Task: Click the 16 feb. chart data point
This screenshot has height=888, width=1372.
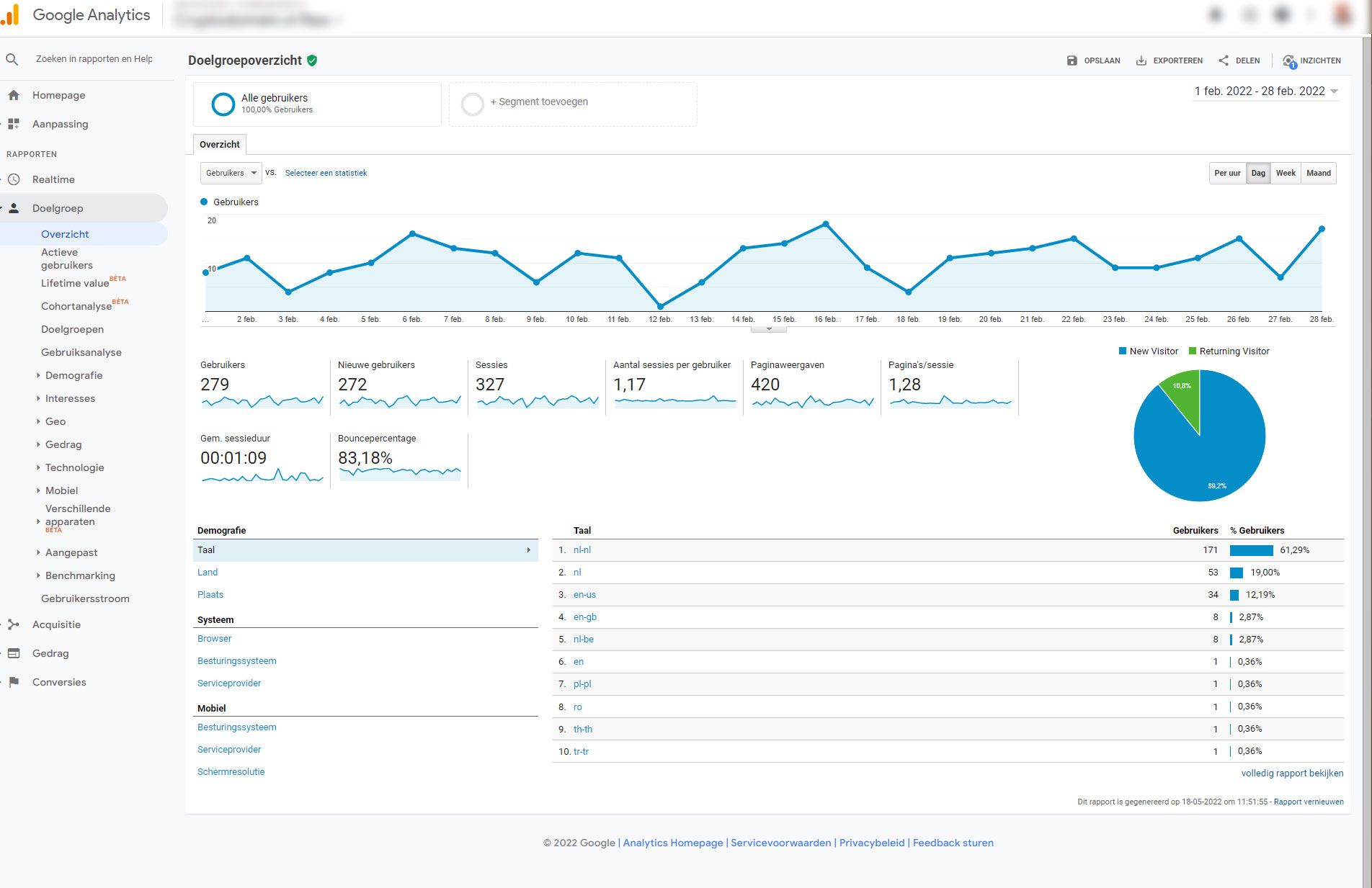Action: point(826,224)
